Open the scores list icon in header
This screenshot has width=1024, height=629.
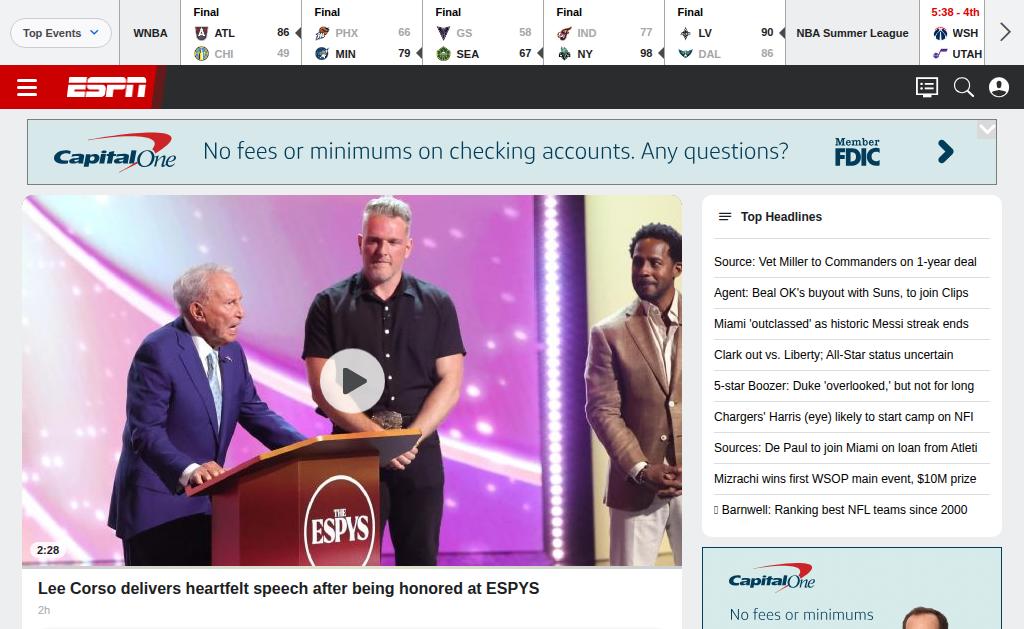[927, 87]
